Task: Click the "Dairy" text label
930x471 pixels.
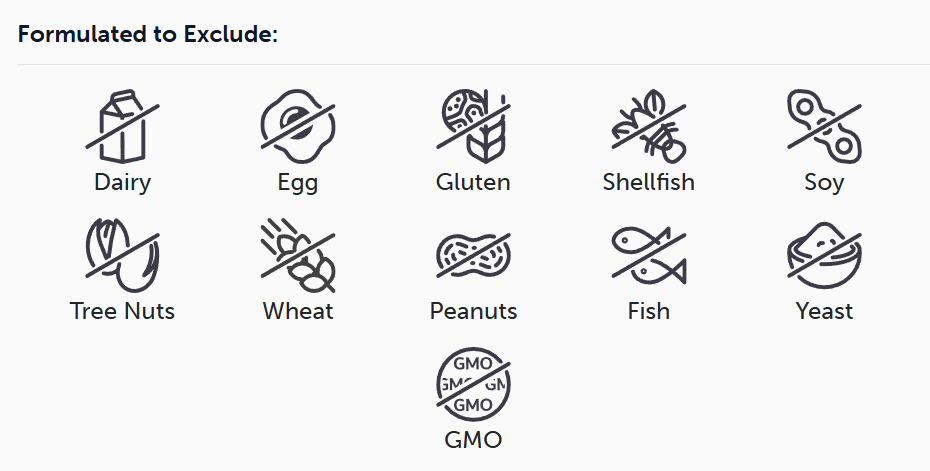Action: [122, 182]
